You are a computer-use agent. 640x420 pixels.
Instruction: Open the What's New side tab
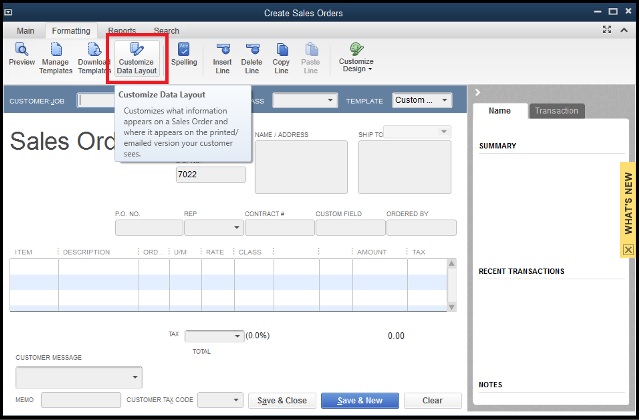[x=628, y=204]
